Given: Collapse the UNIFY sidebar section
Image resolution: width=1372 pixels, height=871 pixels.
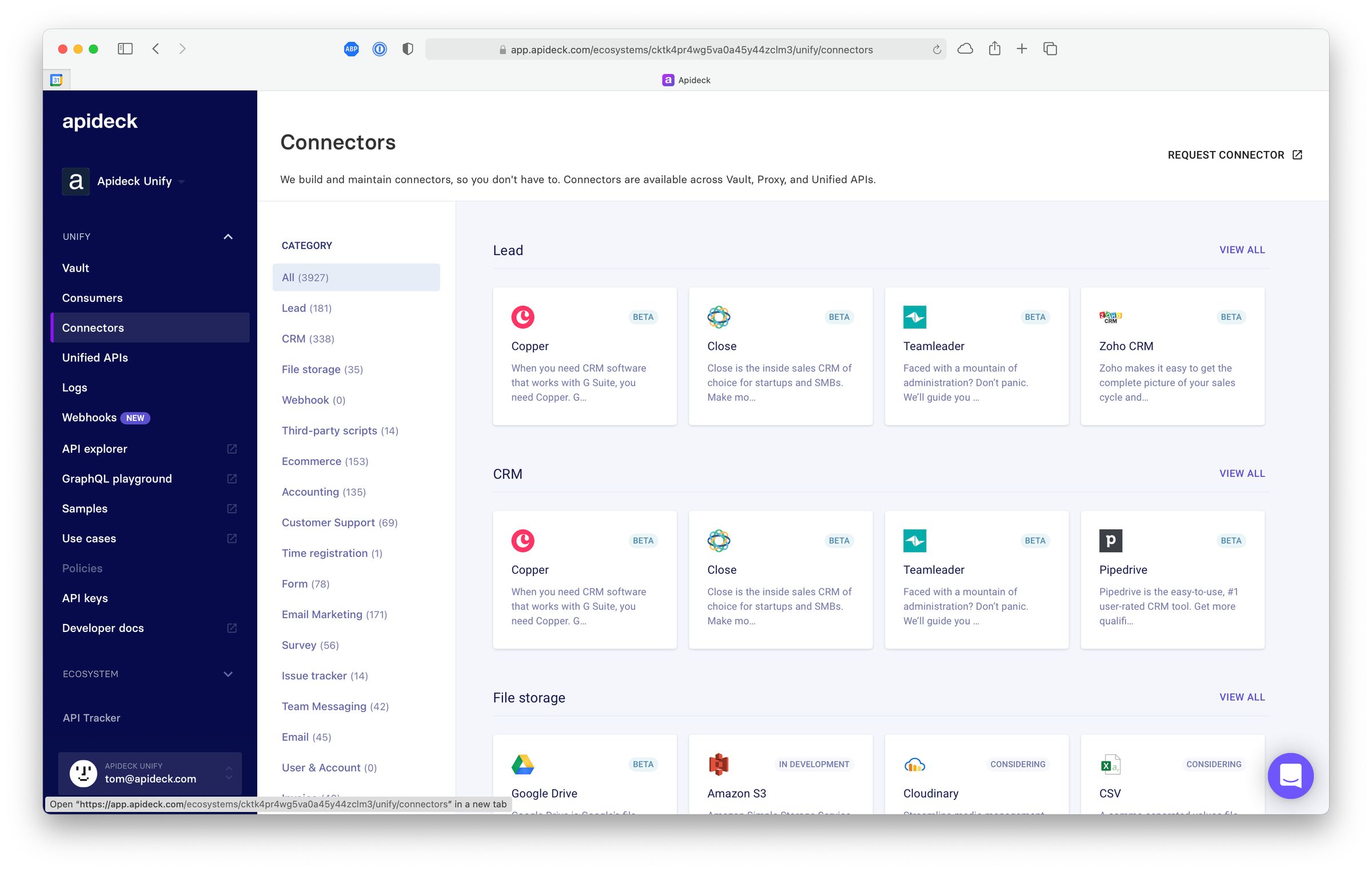Looking at the screenshot, I should (x=228, y=236).
